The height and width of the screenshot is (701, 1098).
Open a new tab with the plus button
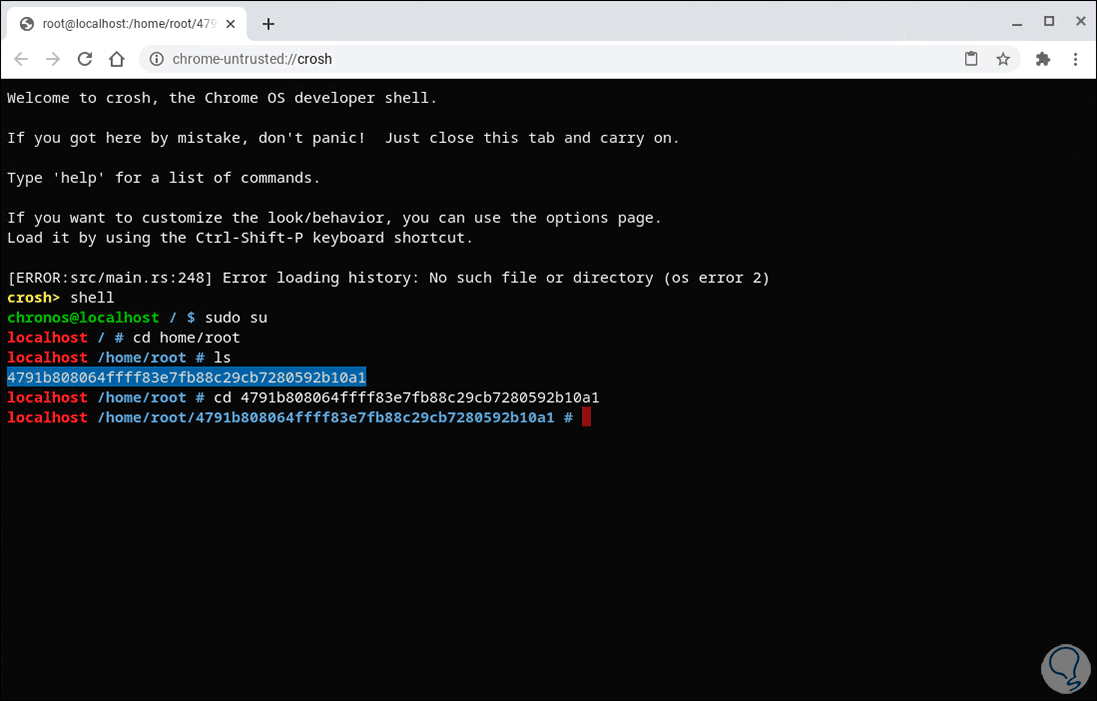tap(268, 22)
